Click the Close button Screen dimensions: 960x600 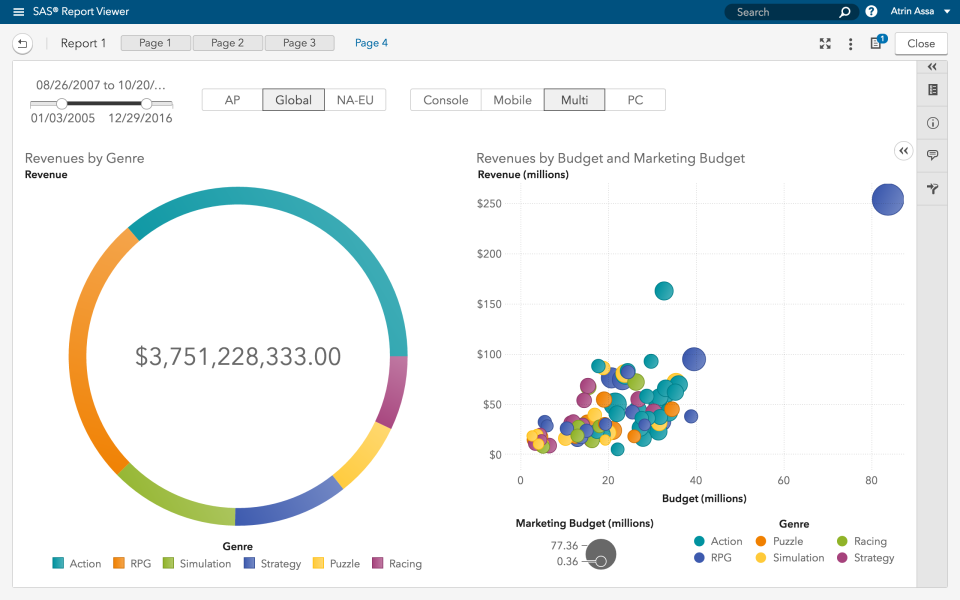(x=920, y=43)
